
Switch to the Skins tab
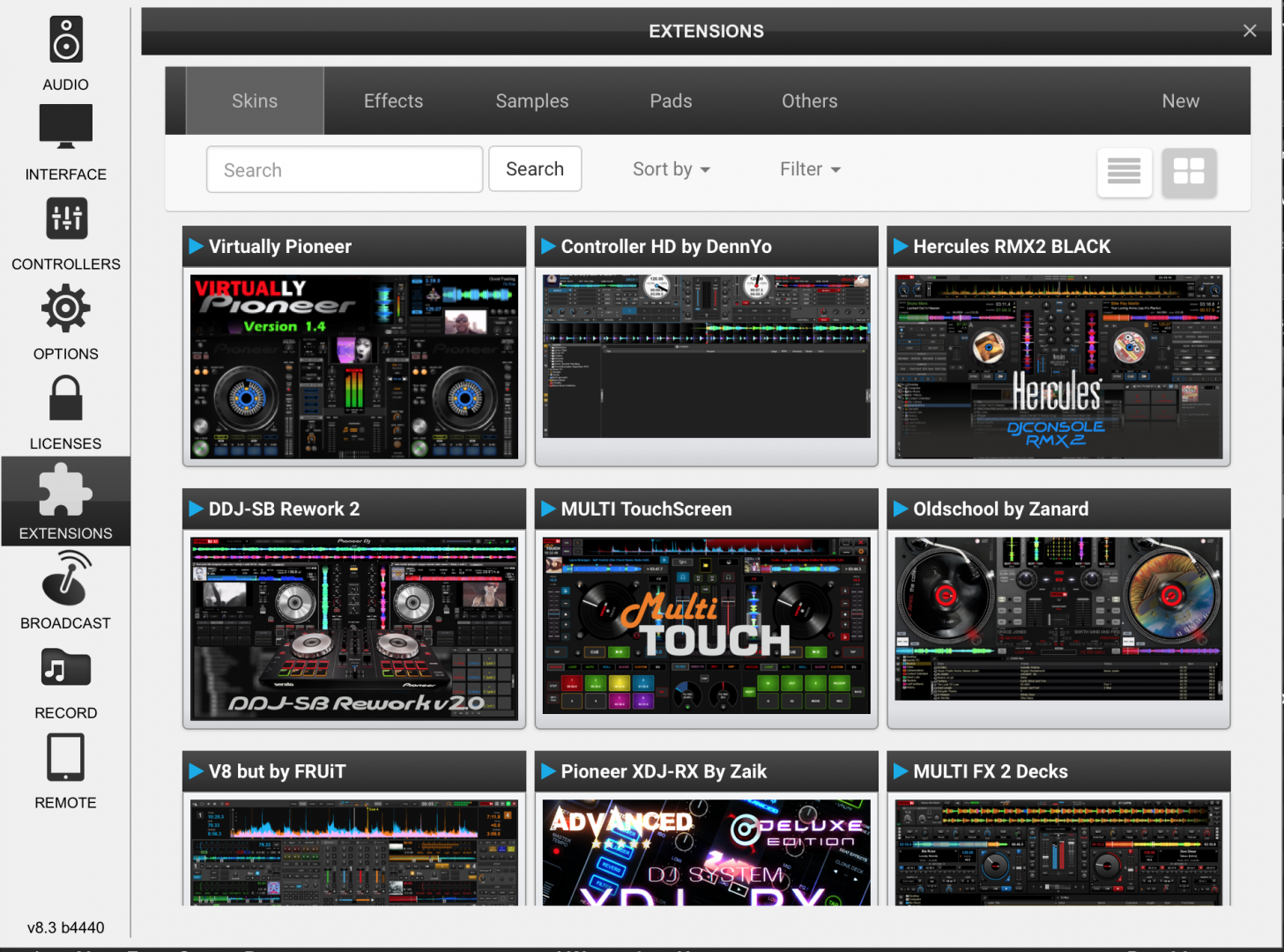(x=255, y=101)
